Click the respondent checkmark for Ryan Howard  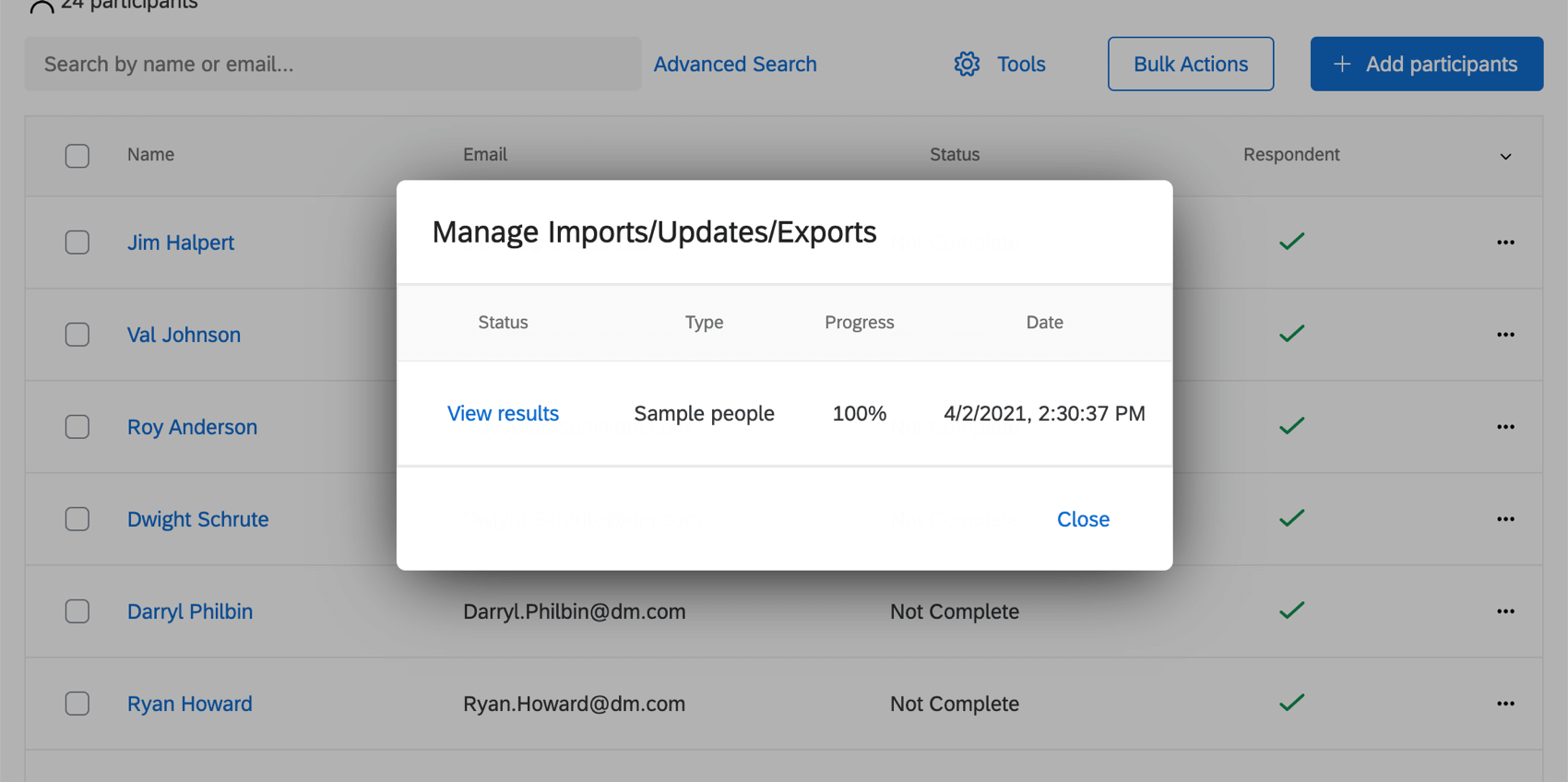point(1291,703)
